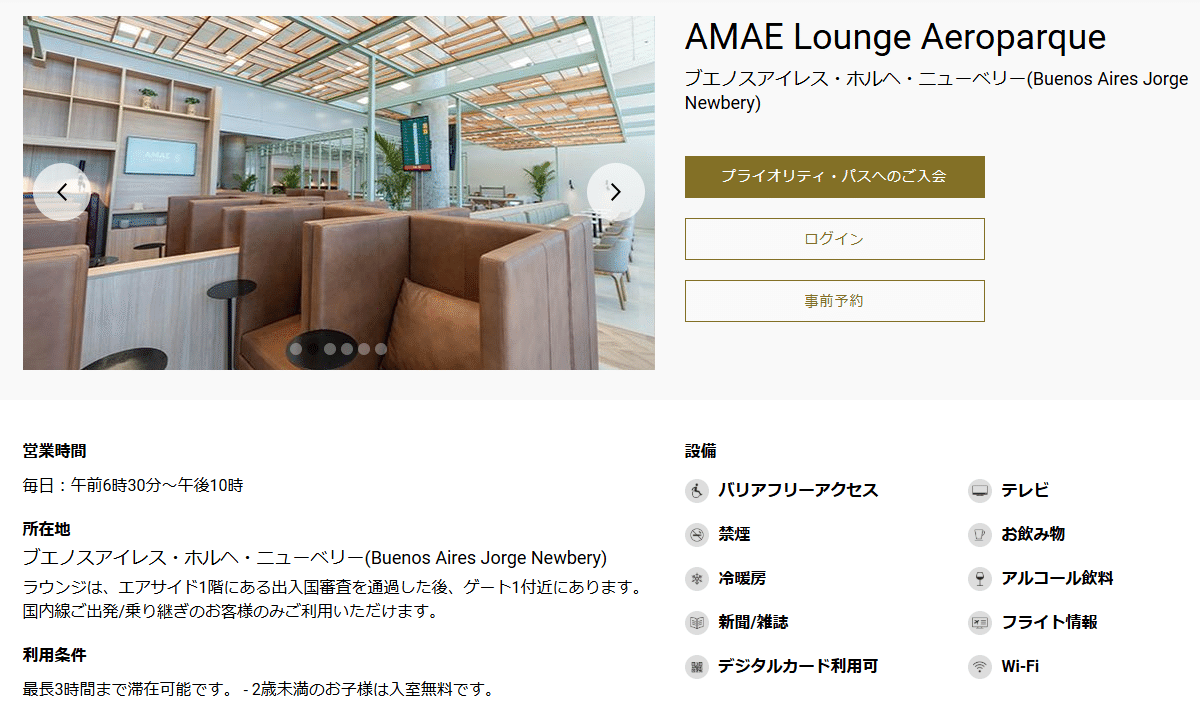Click the AMAE Lounge Aeroparque heading

click(x=896, y=38)
